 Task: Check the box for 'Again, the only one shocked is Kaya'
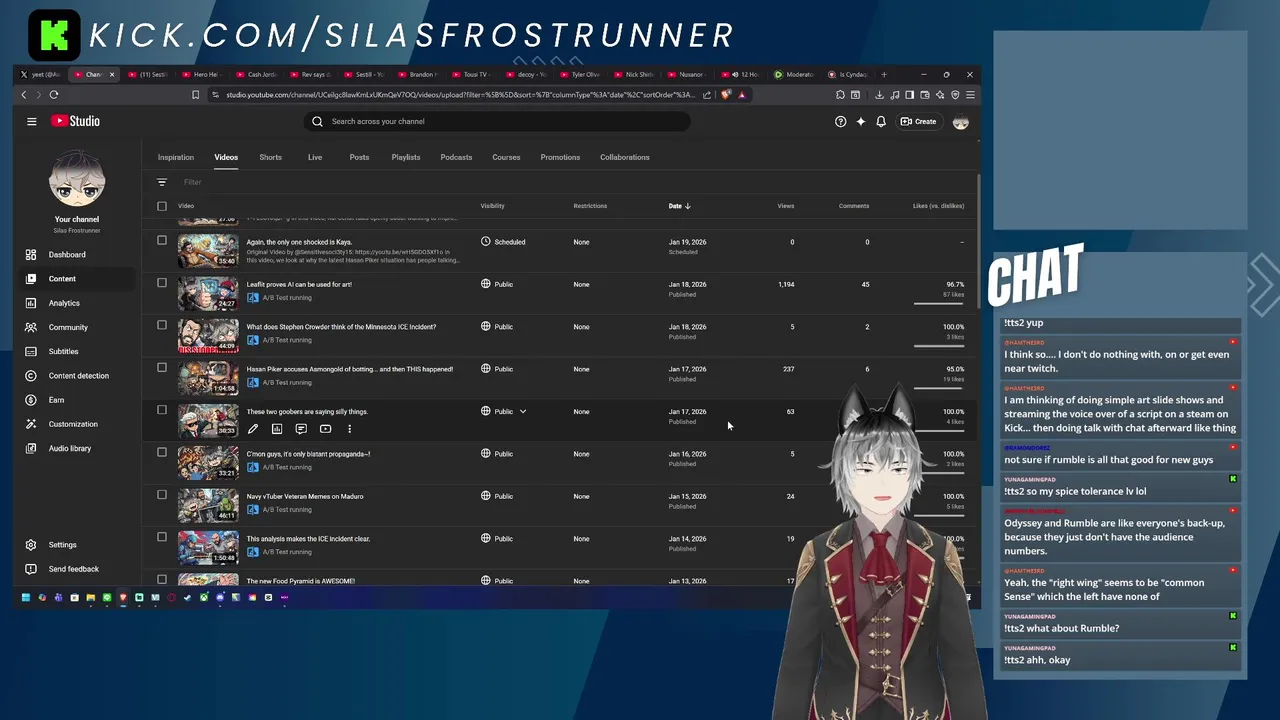[x=162, y=240]
